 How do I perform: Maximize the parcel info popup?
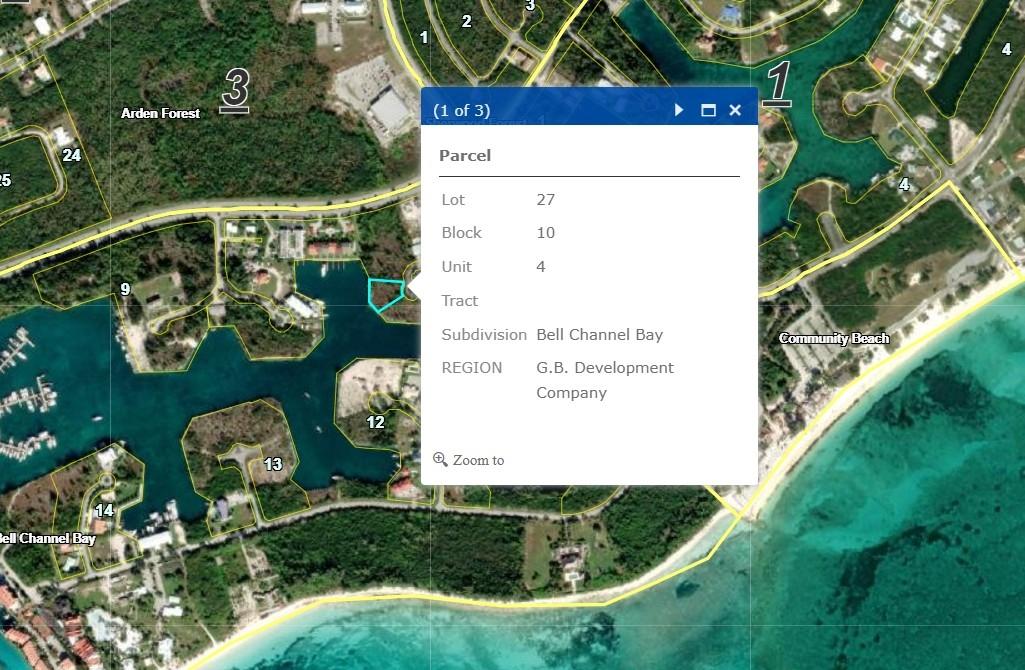point(708,110)
